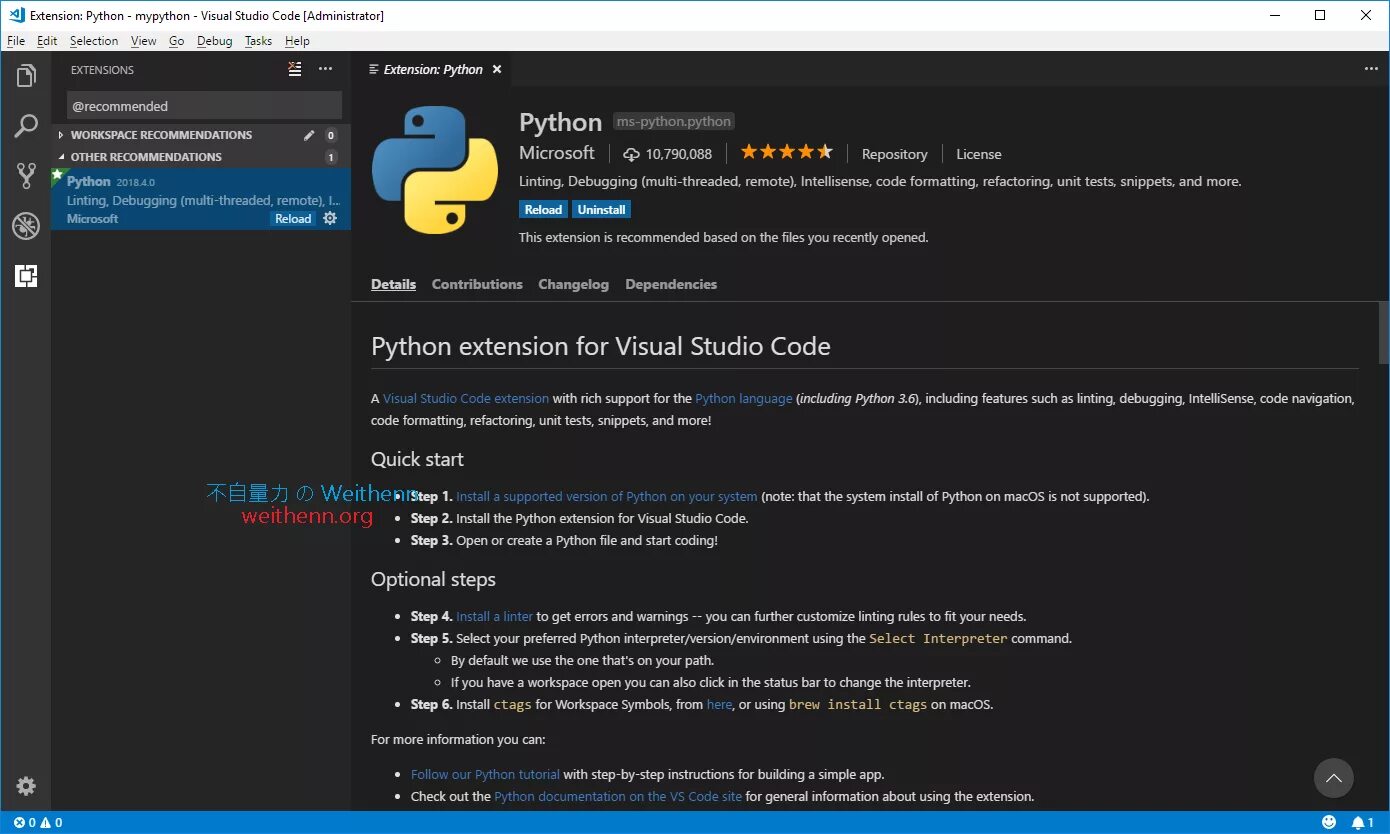Image resolution: width=1390 pixels, height=834 pixels.
Task: Select the Extensions view icon
Action: click(26, 276)
